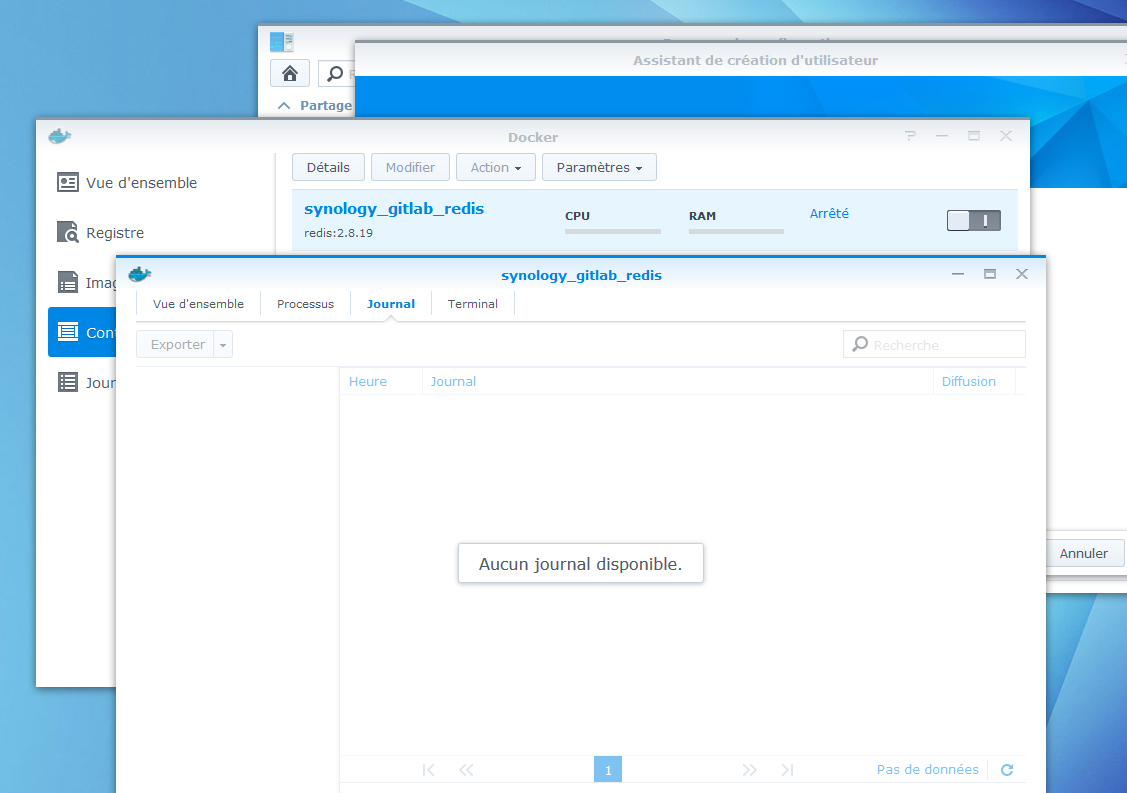
Task: Sort by the Heure column header
Action: 368,382
